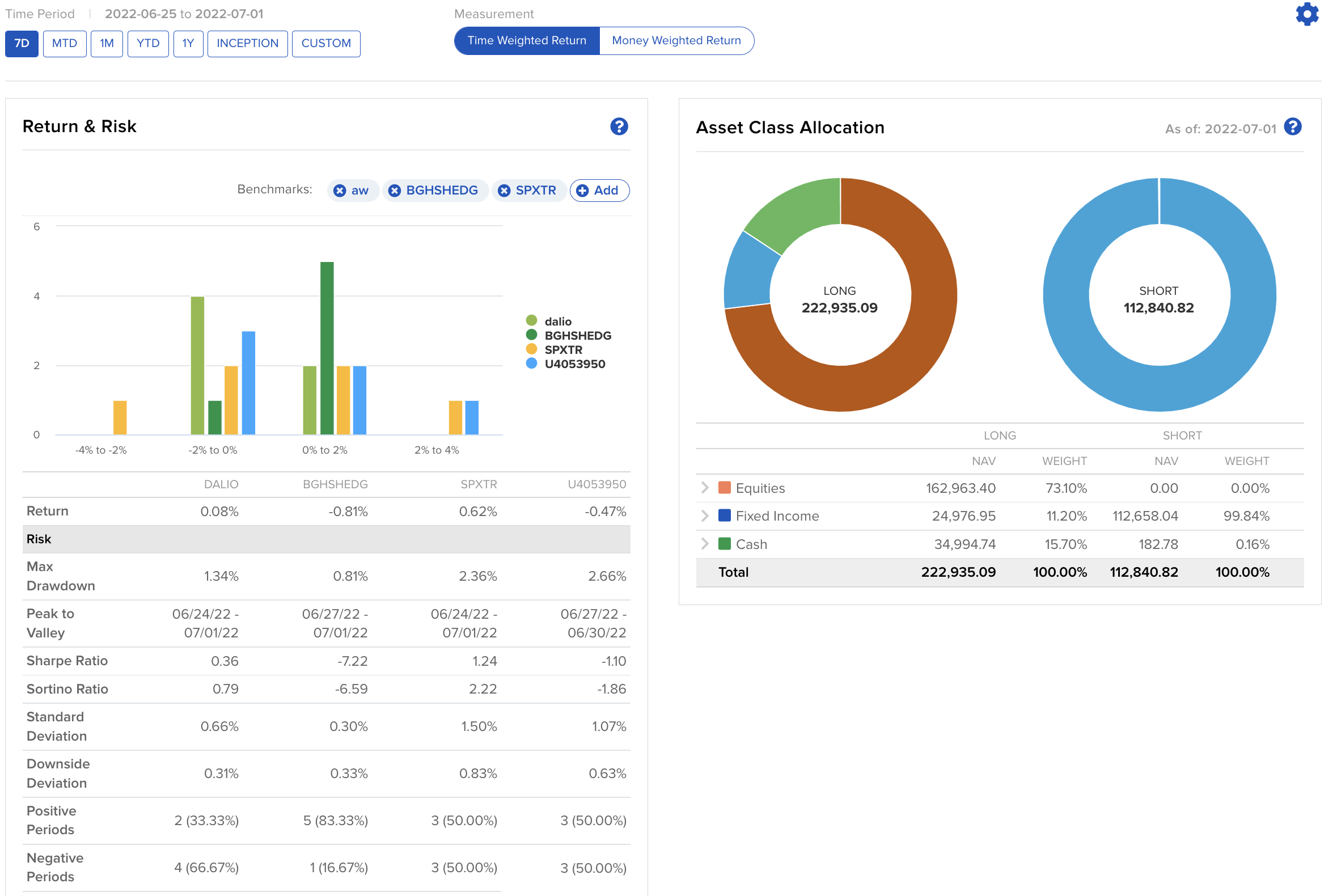This screenshot has width=1337, height=896.
Task: Toggle dalio series in chart legend
Action: pos(558,321)
